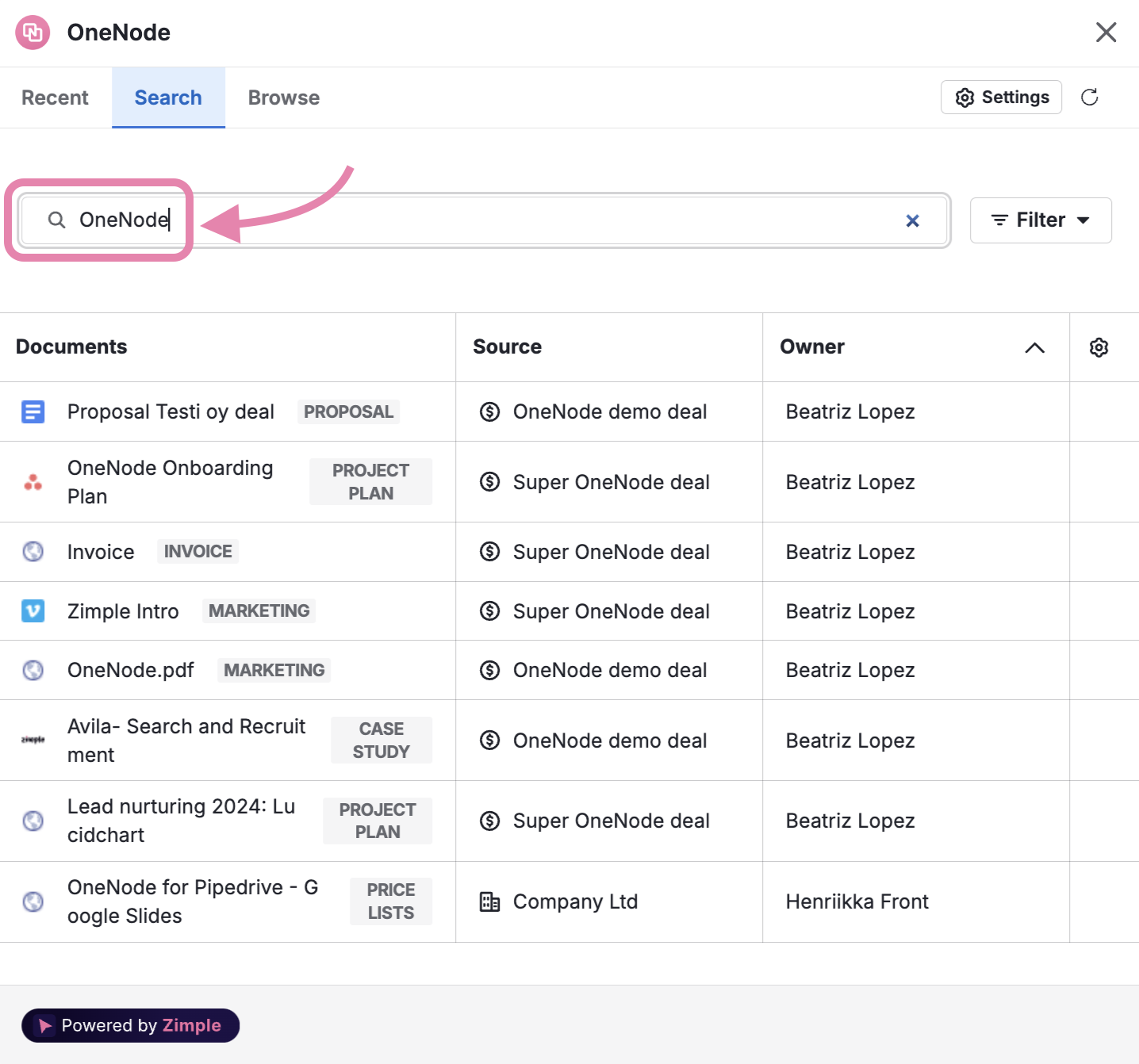Viewport: 1139px width, 1064px height.
Task: Click deal icon in Avila row
Action: (x=490, y=741)
